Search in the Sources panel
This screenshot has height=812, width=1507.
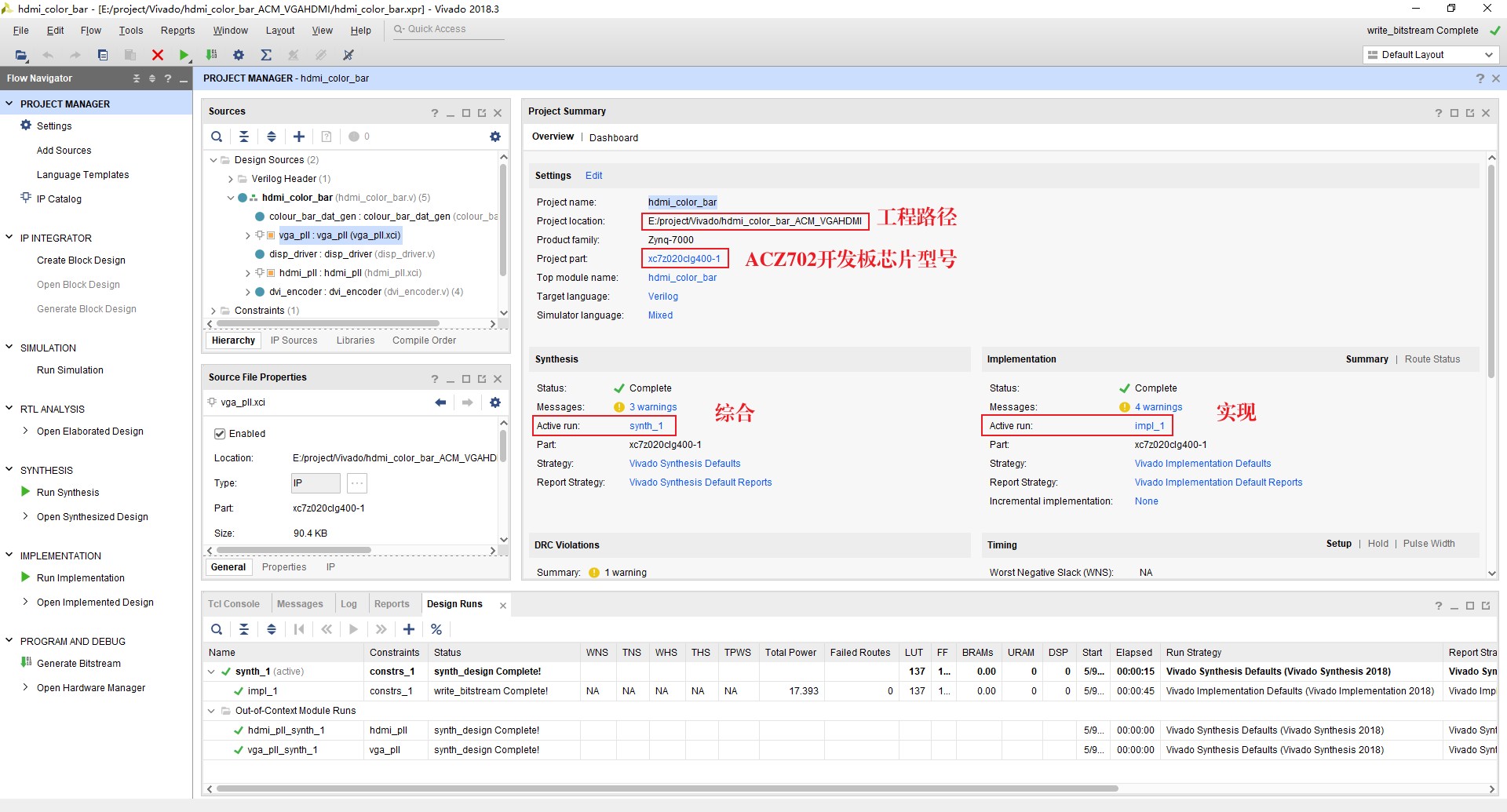(217, 137)
